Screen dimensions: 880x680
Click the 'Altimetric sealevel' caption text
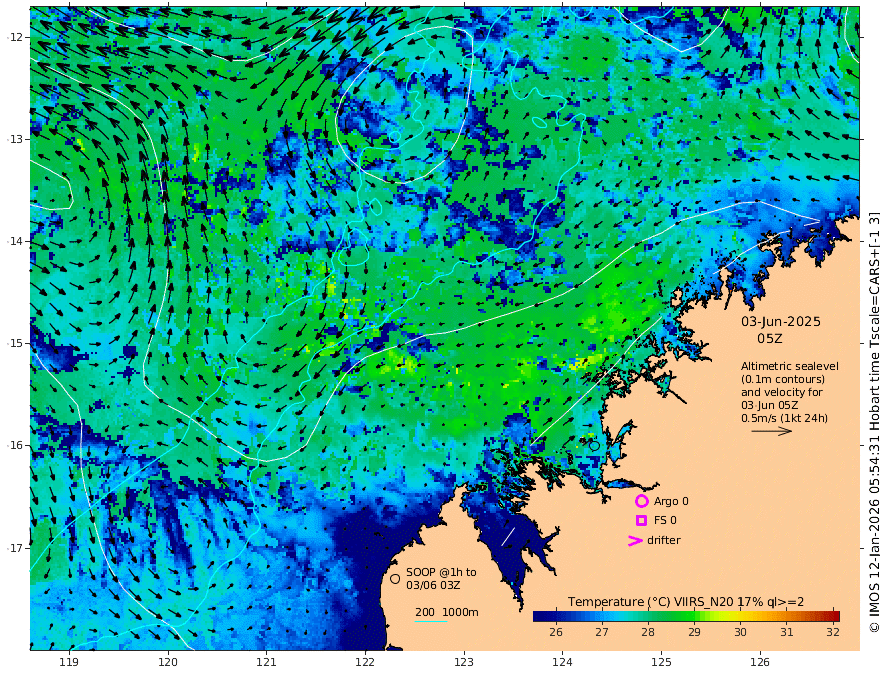(790, 366)
